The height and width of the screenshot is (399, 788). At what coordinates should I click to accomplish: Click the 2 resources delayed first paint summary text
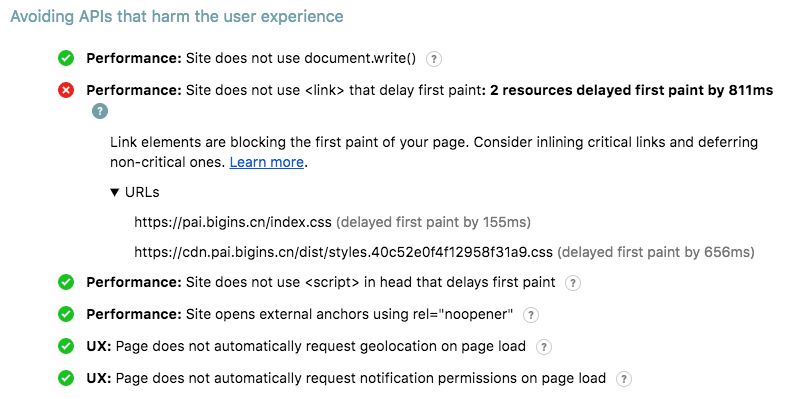pos(632,90)
